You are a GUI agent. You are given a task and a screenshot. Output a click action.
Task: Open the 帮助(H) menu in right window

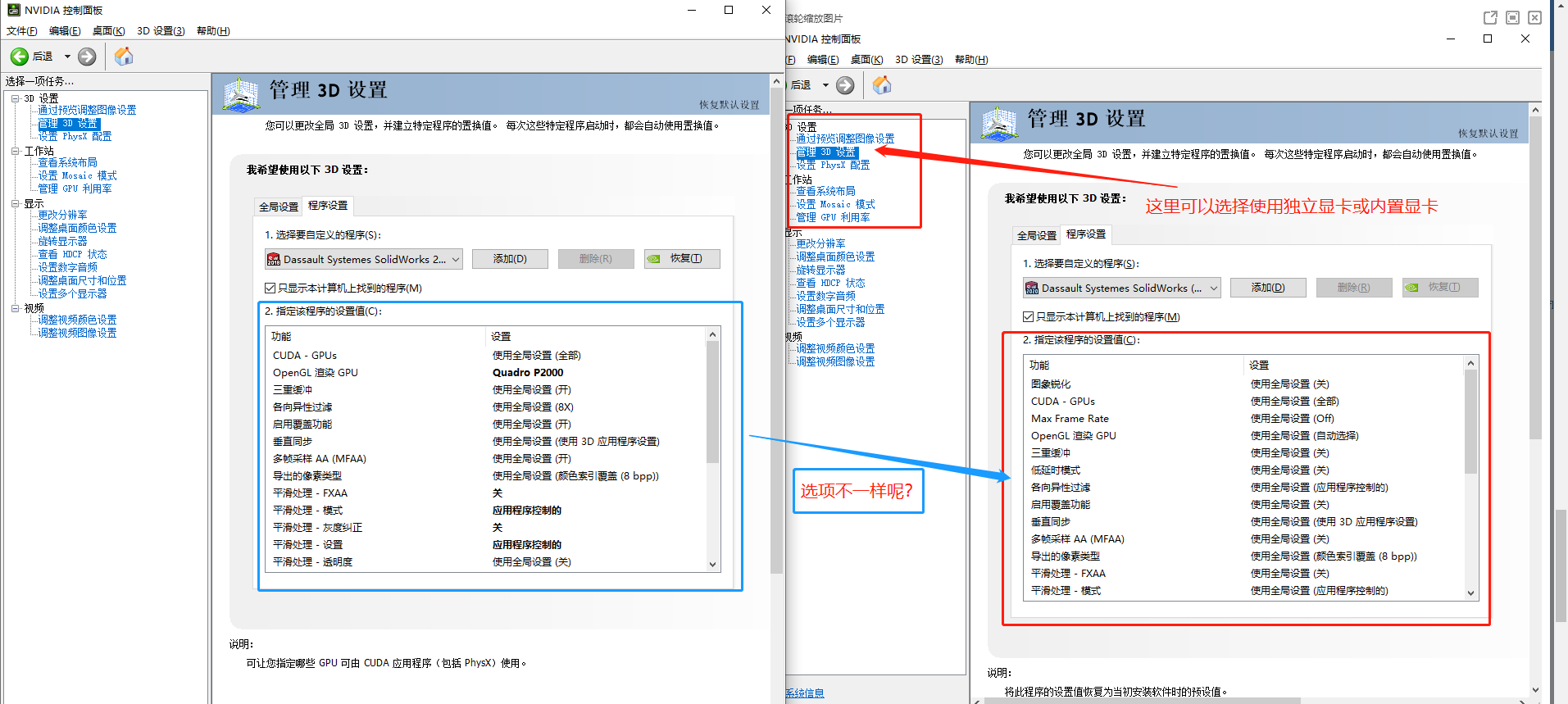pos(971,60)
